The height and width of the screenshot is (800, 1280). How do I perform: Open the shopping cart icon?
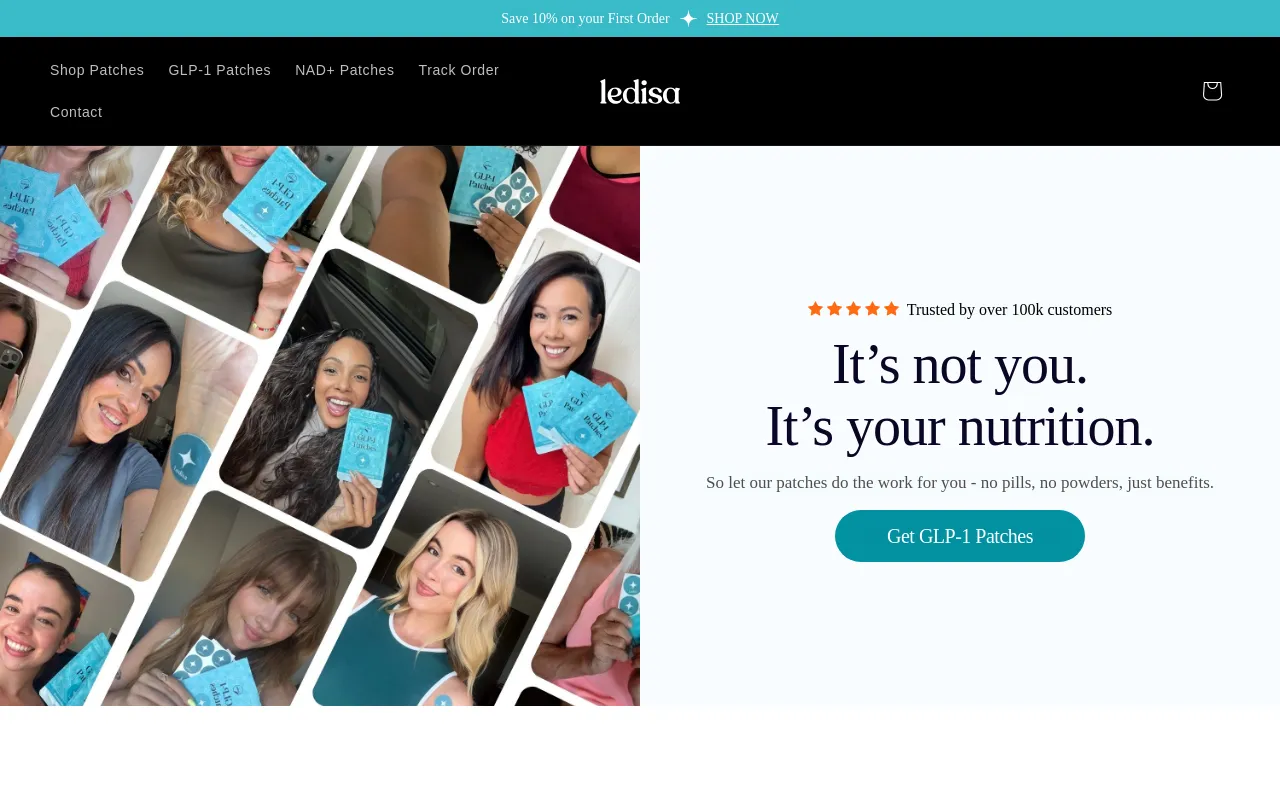1211,91
